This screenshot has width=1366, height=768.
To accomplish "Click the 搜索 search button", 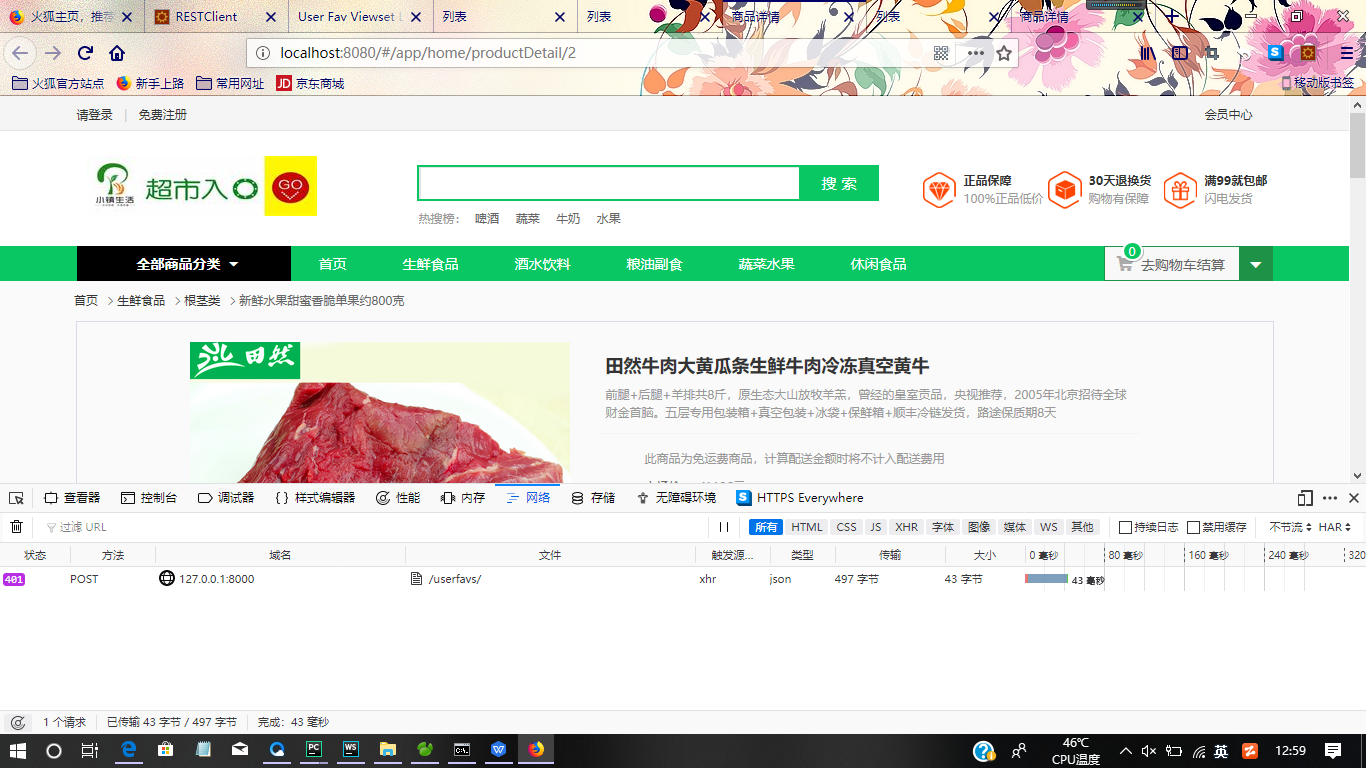I will pos(839,183).
